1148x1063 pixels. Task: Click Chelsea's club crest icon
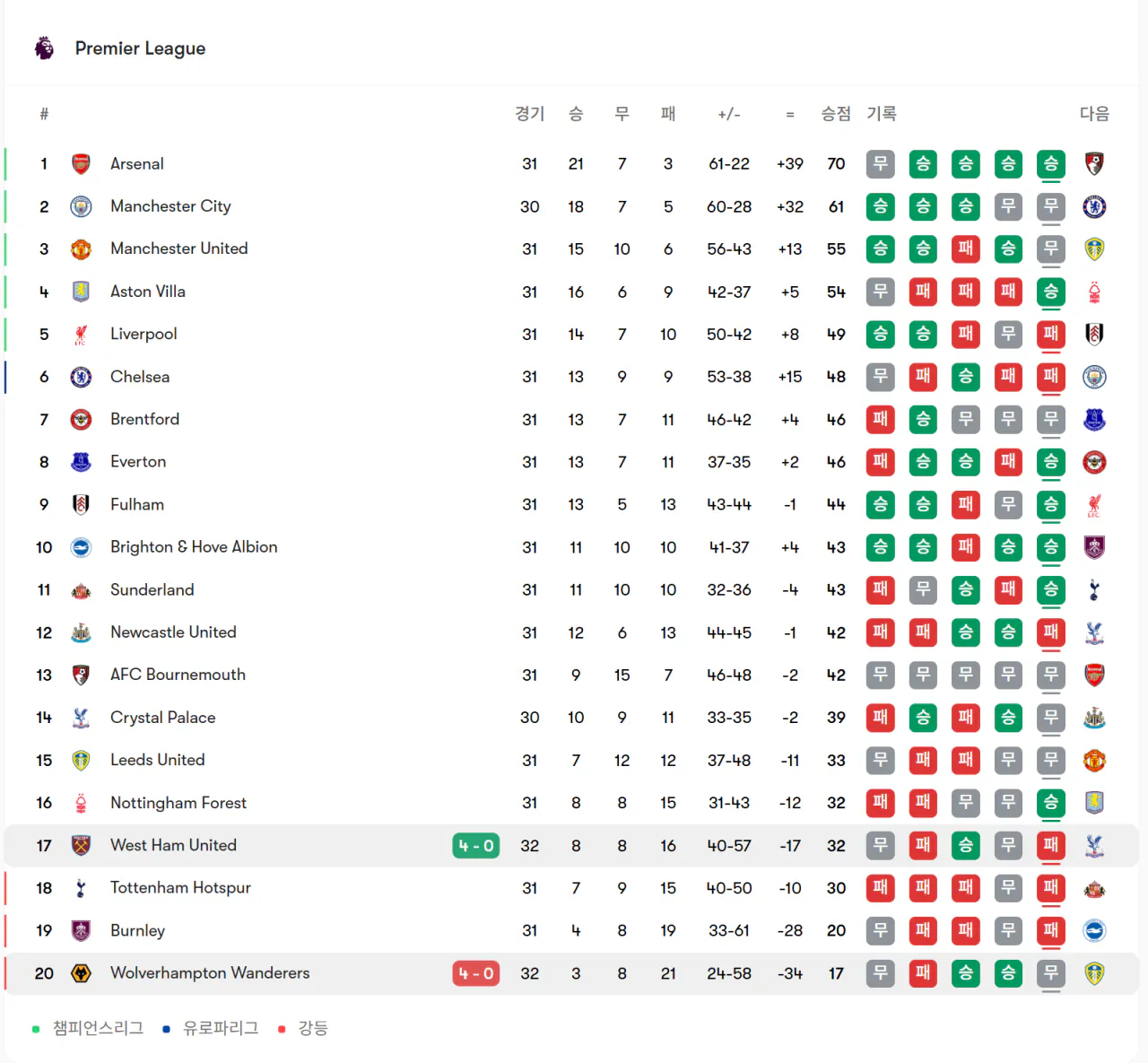(x=81, y=377)
